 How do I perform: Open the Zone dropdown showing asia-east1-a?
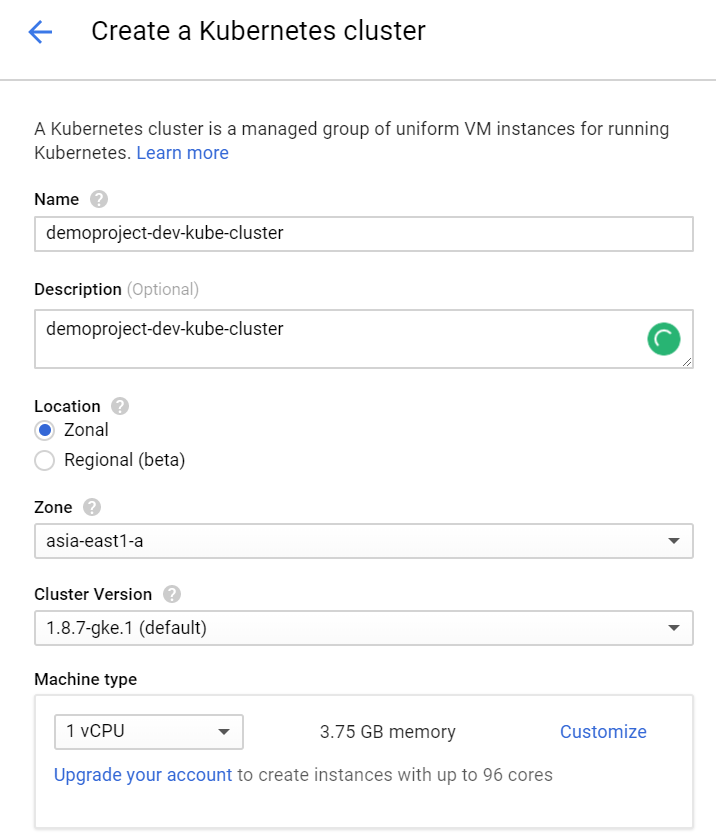click(x=363, y=541)
